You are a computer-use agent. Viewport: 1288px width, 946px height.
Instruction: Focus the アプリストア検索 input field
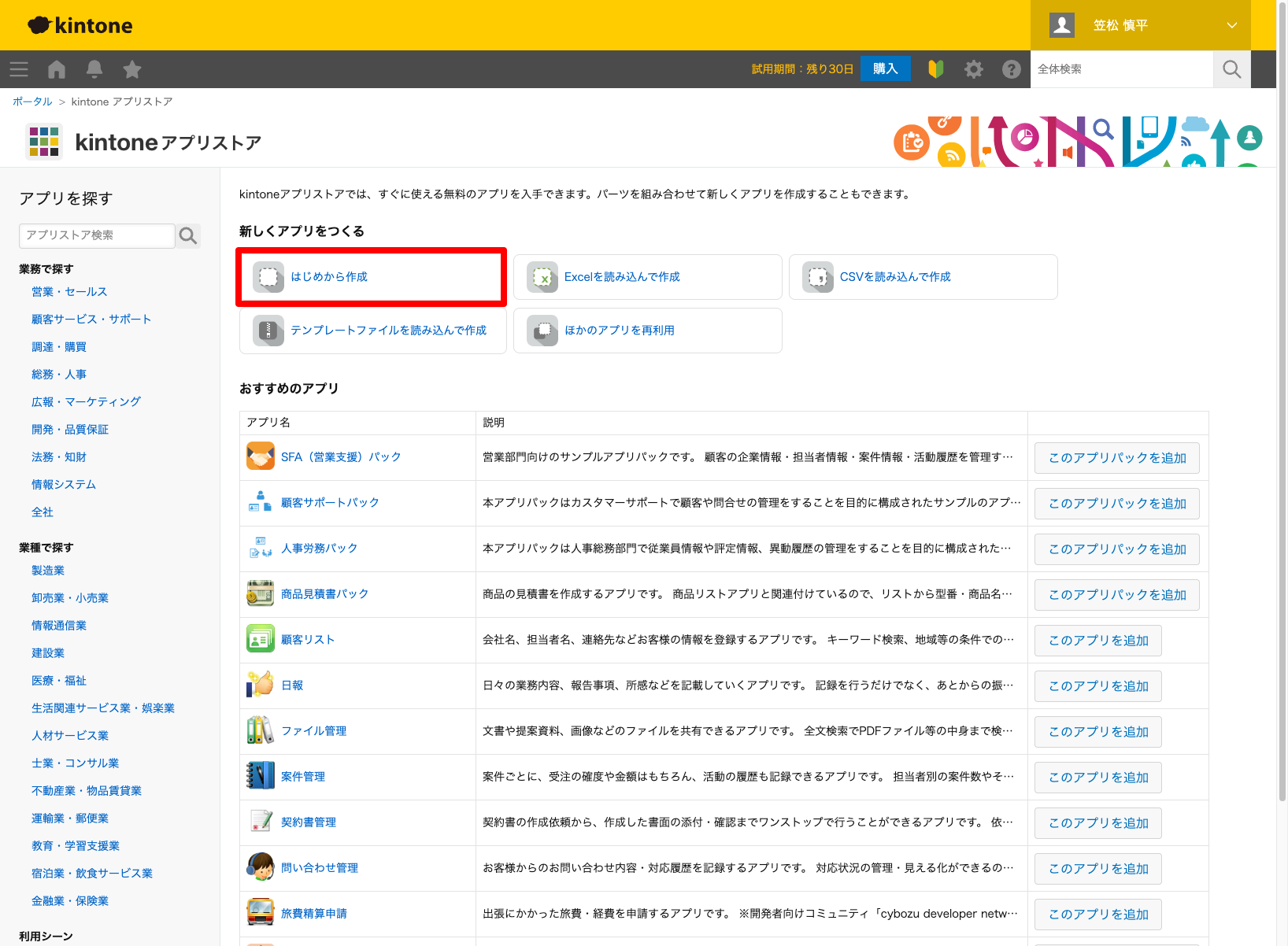(x=96, y=235)
